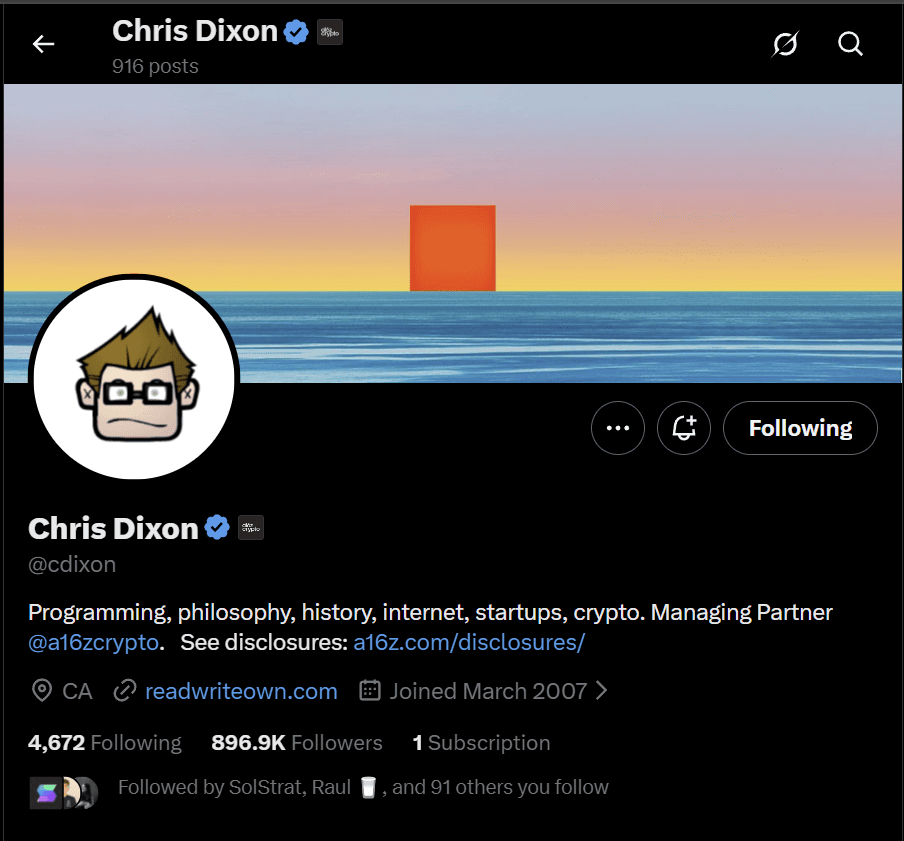Viewport: 904px width, 841px height.
Task: Turn on post notifications bell
Action: click(684, 428)
